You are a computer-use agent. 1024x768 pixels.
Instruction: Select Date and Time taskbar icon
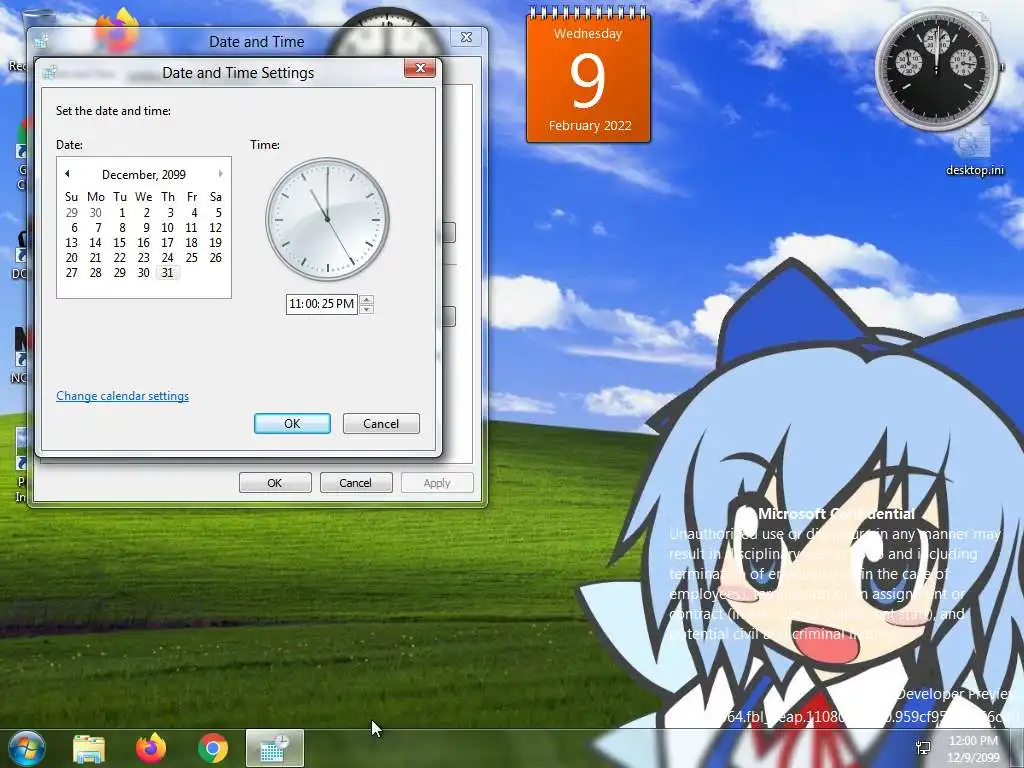(275, 748)
